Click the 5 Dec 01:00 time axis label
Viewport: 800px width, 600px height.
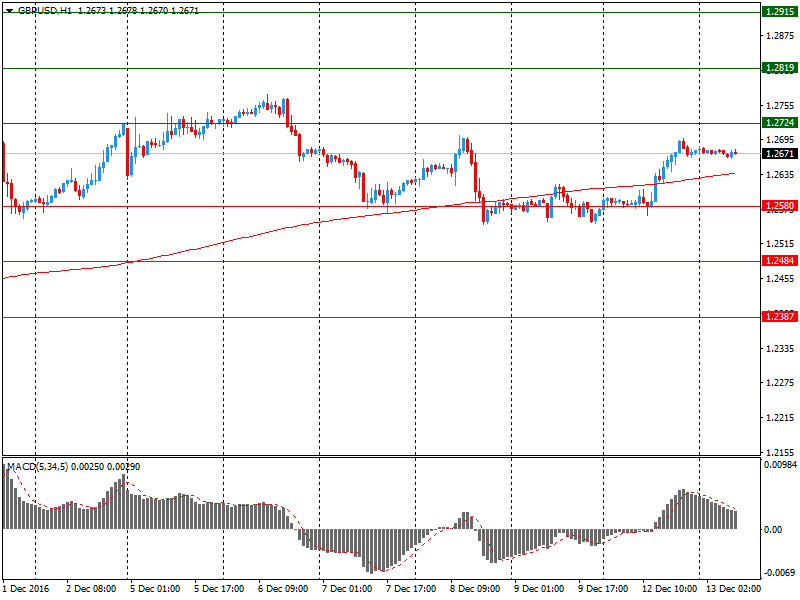pyautogui.click(x=155, y=589)
